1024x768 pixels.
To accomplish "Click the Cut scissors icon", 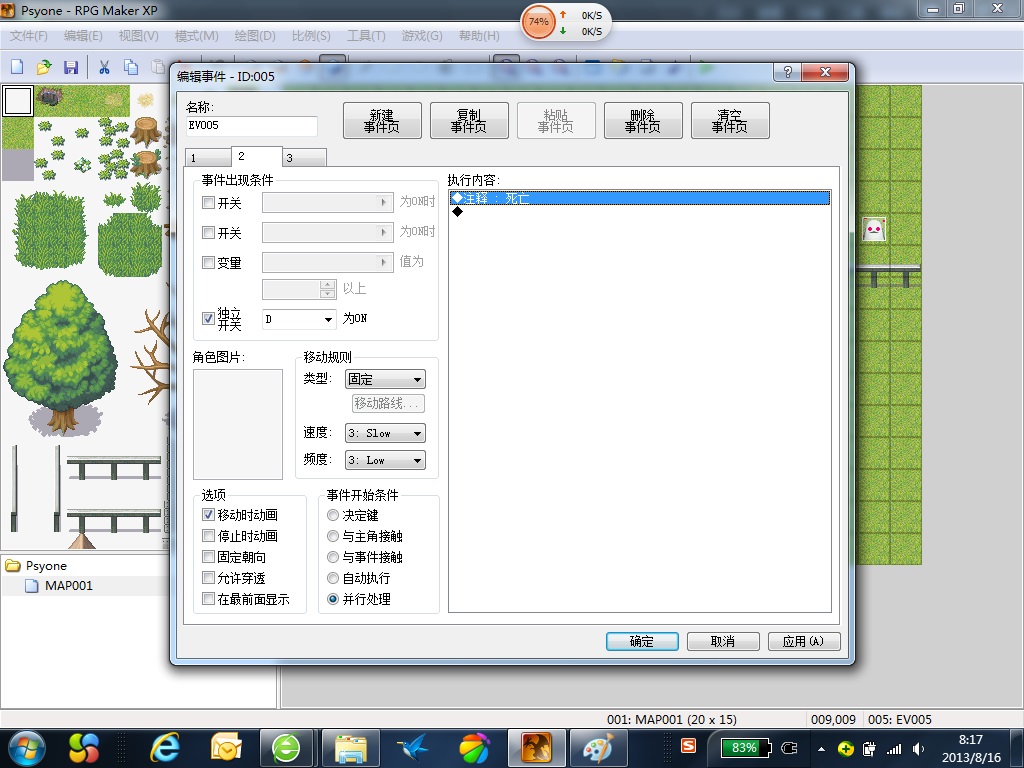I will coord(104,67).
